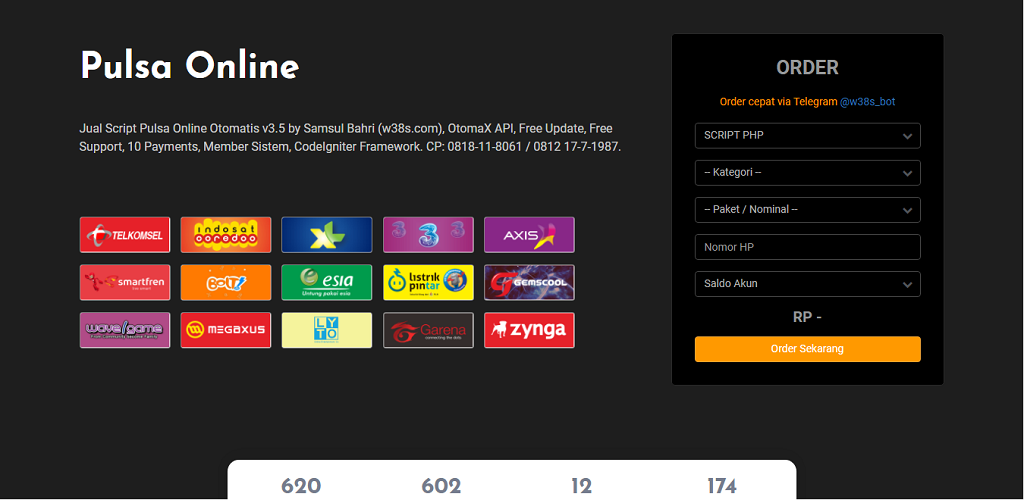
Task: Select the Wave Game logo
Action: [x=125, y=330]
